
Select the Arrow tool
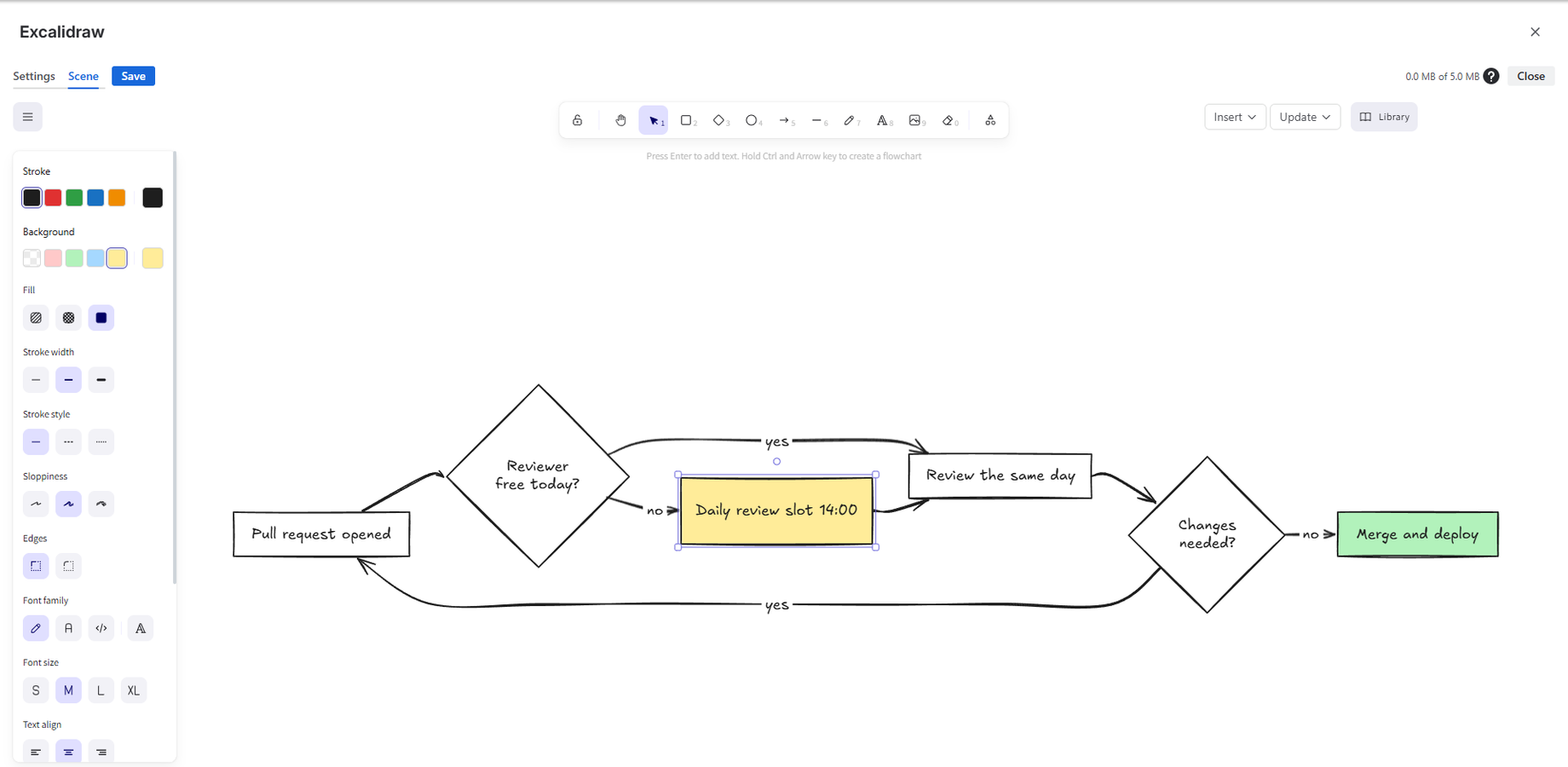tap(785, 120)
